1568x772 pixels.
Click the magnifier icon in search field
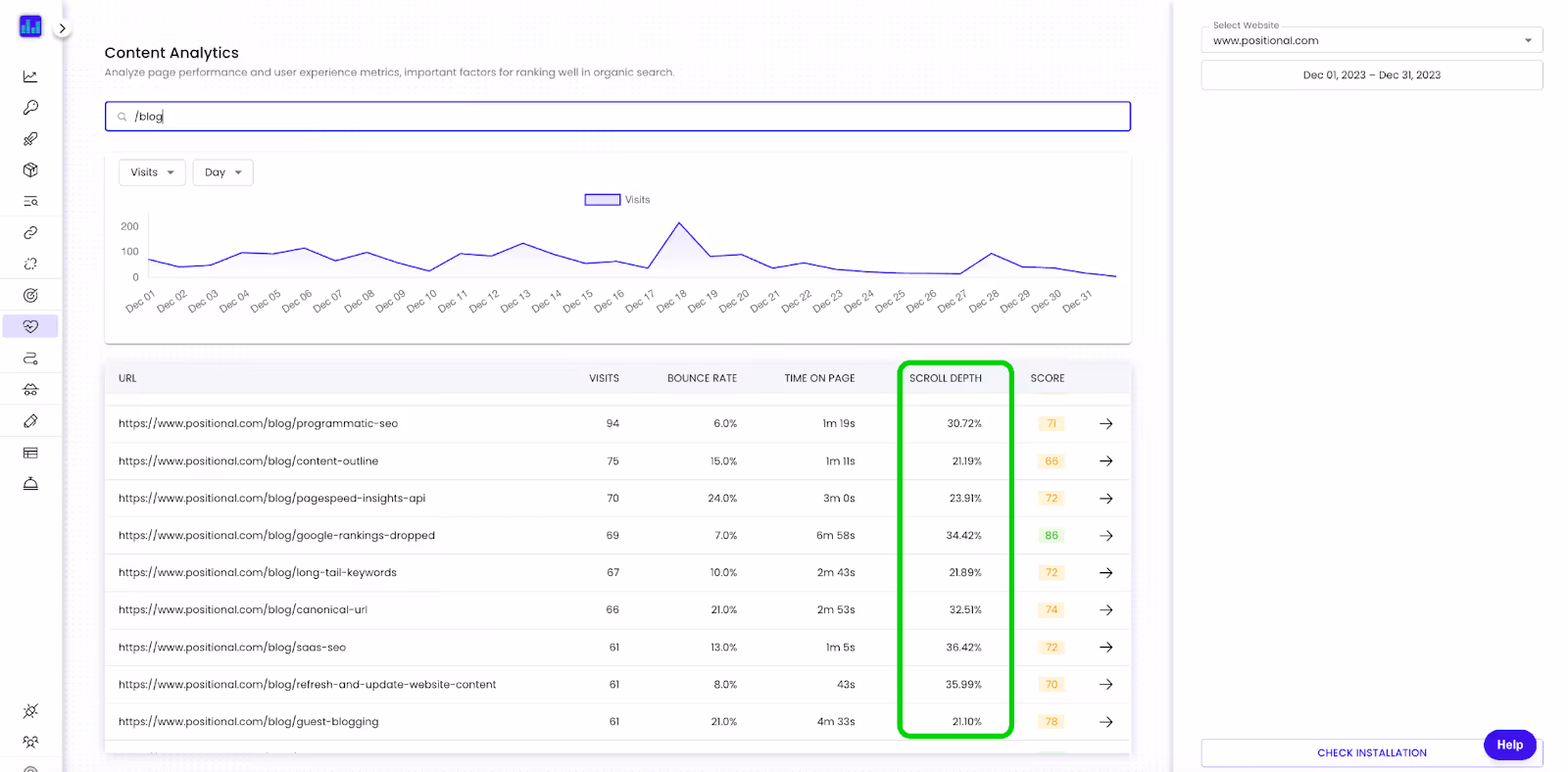122,117
